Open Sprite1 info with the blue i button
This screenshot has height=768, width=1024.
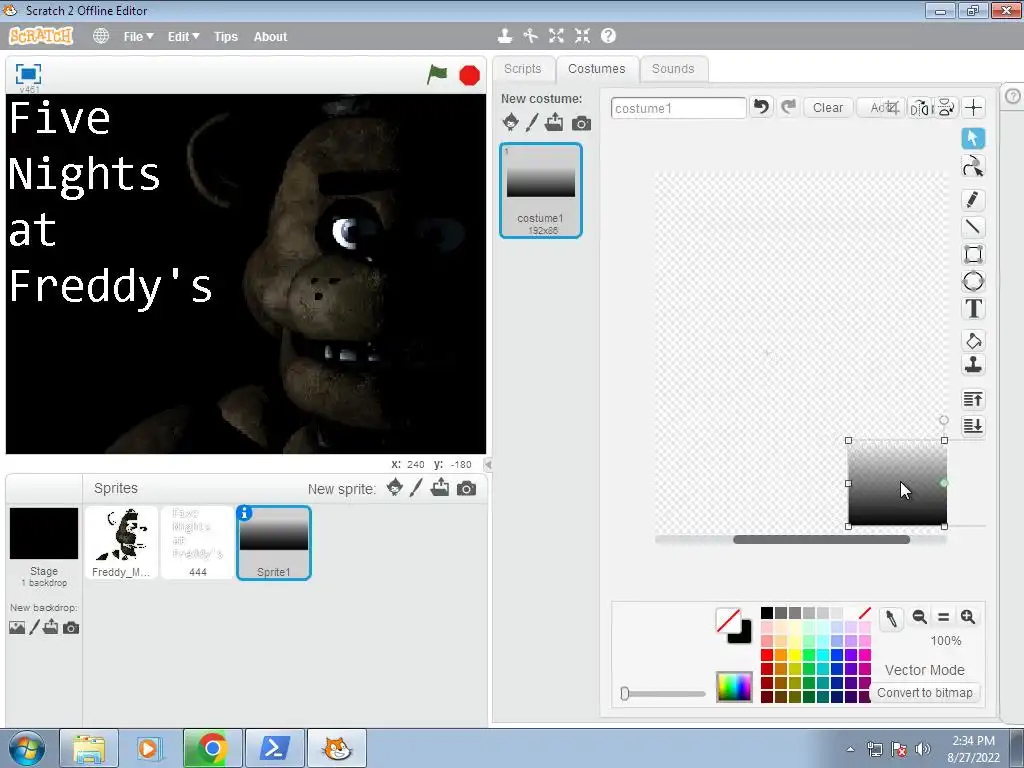[x=244, y=513]
